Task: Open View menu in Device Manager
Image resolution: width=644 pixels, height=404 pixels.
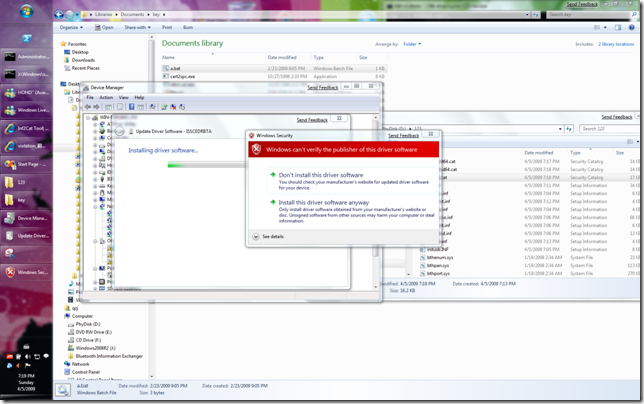Action: point(124,98)
